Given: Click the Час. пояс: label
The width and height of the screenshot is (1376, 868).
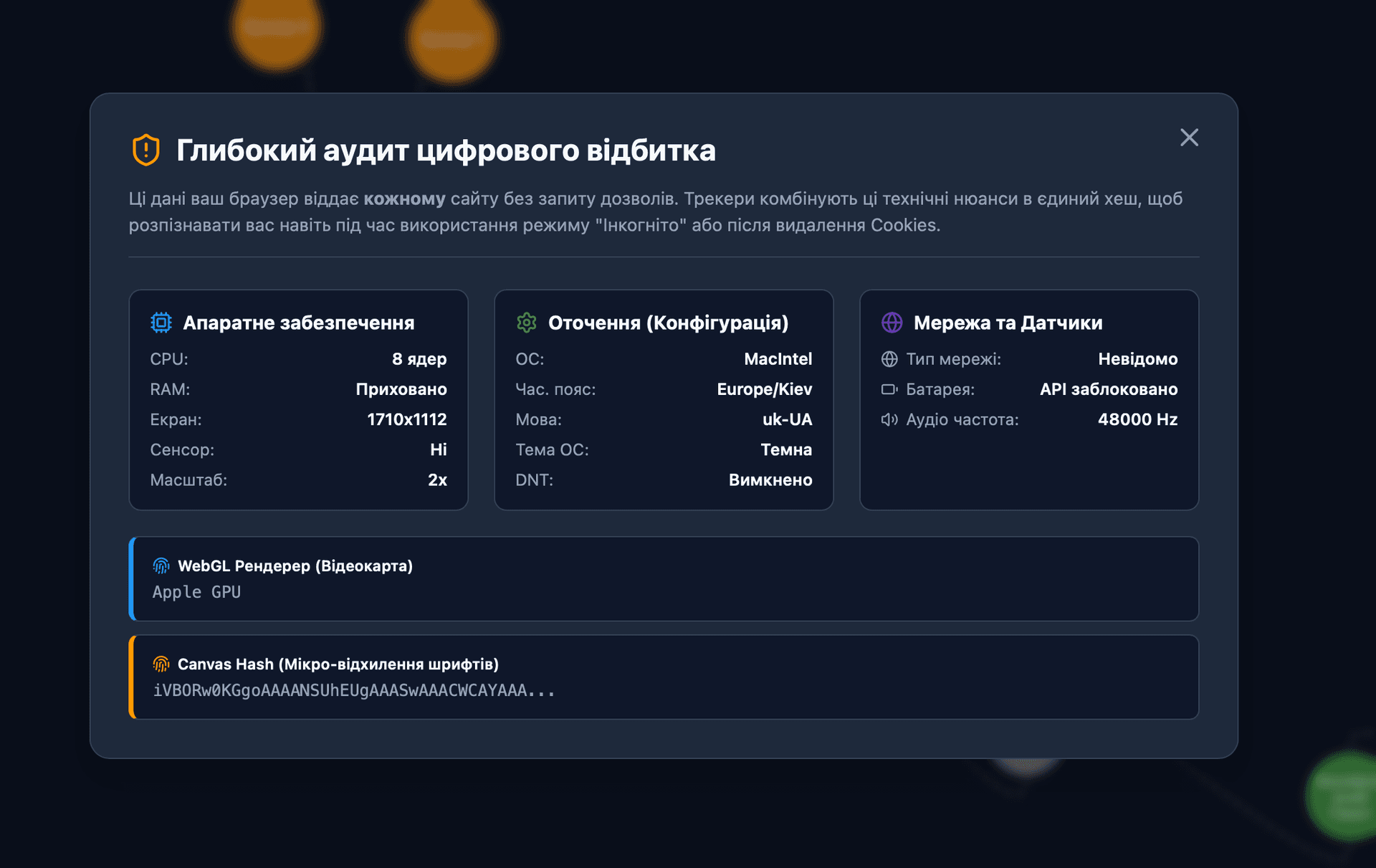Looking at the screenshot, I should pos(555,389).
